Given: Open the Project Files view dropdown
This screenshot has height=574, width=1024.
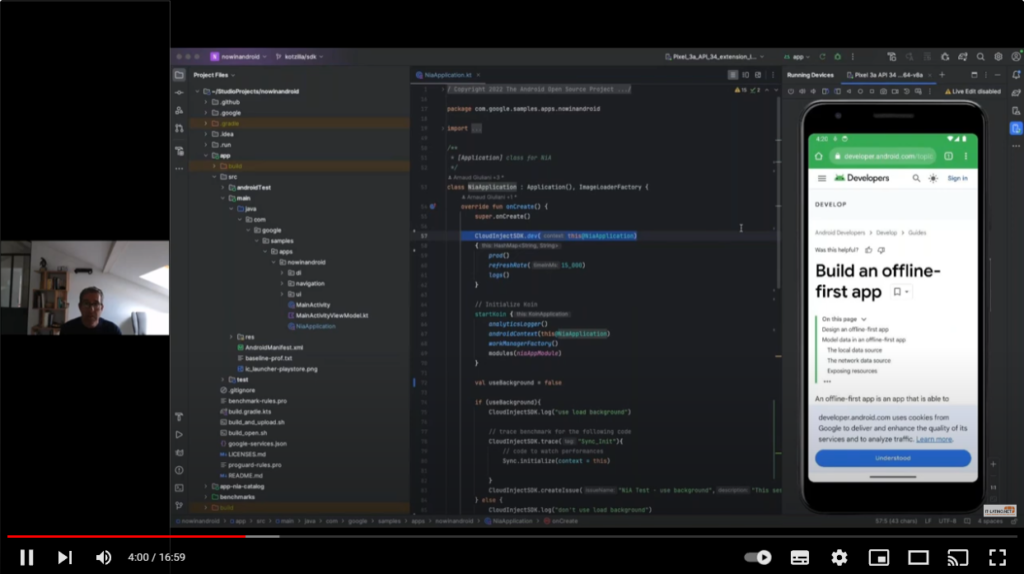Looking at the screenshot, I should (215, 75).
